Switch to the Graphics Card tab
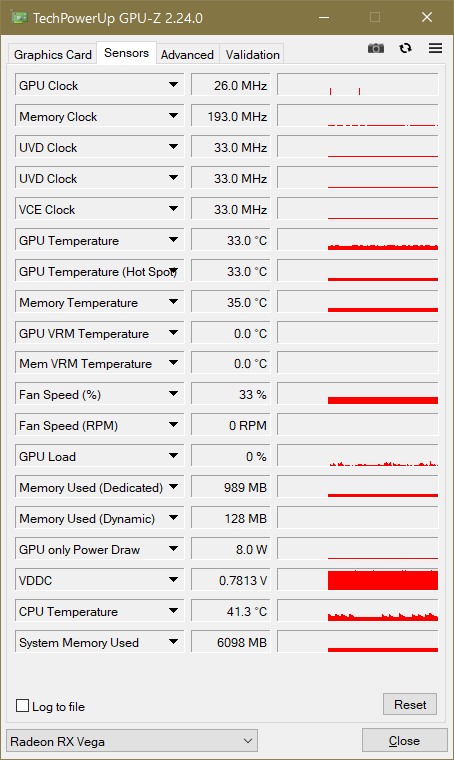 52,55
